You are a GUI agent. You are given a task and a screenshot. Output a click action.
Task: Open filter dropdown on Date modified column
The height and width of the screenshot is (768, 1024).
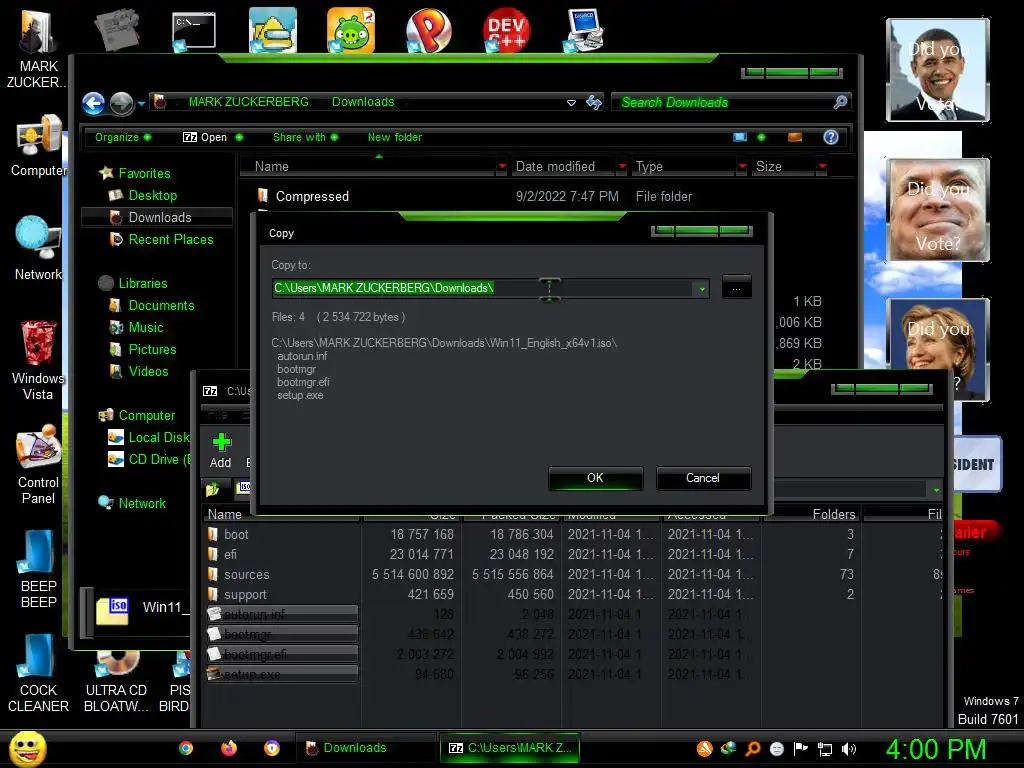[622, 167]
